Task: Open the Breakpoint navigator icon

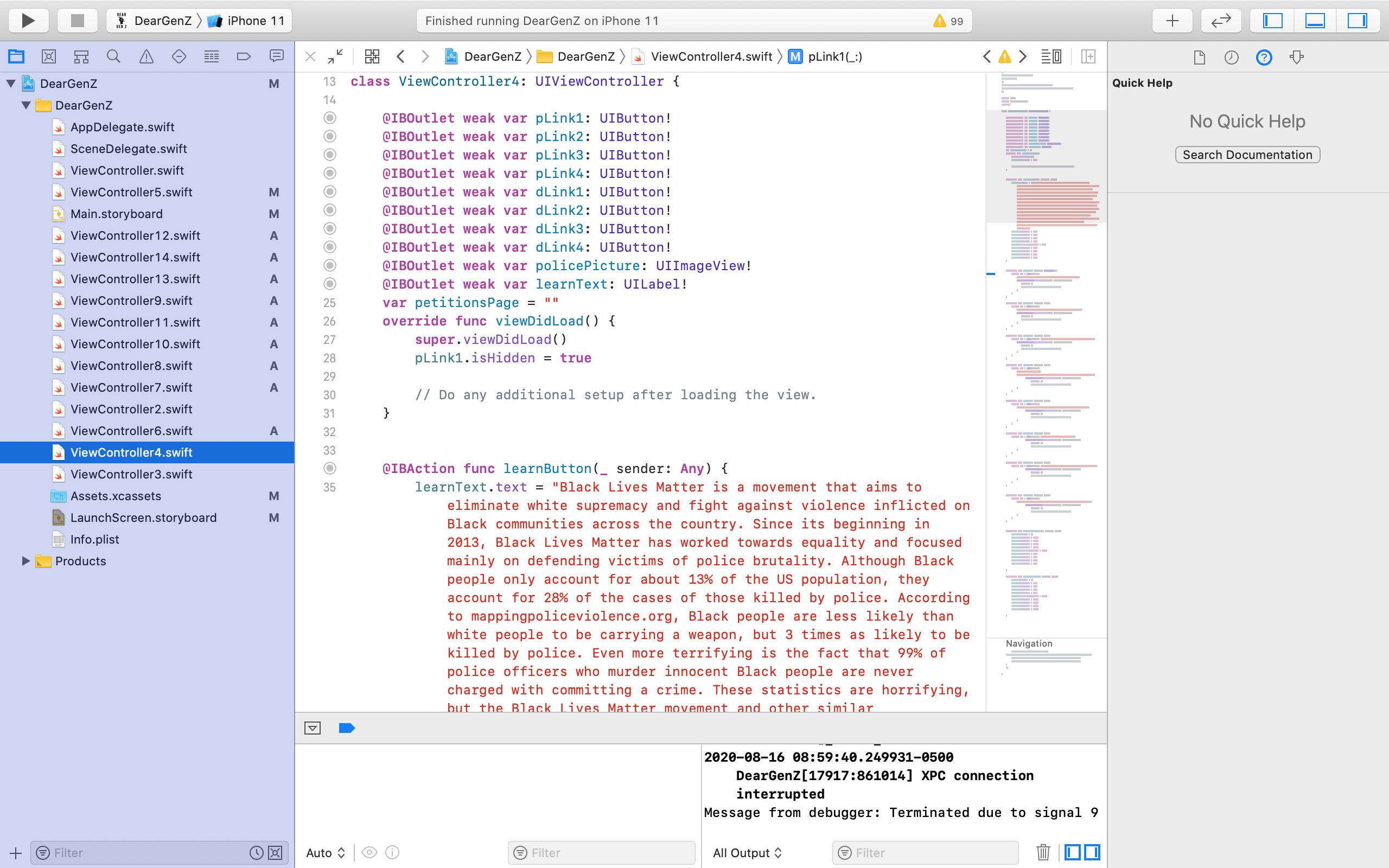Action: coord(244,56)
